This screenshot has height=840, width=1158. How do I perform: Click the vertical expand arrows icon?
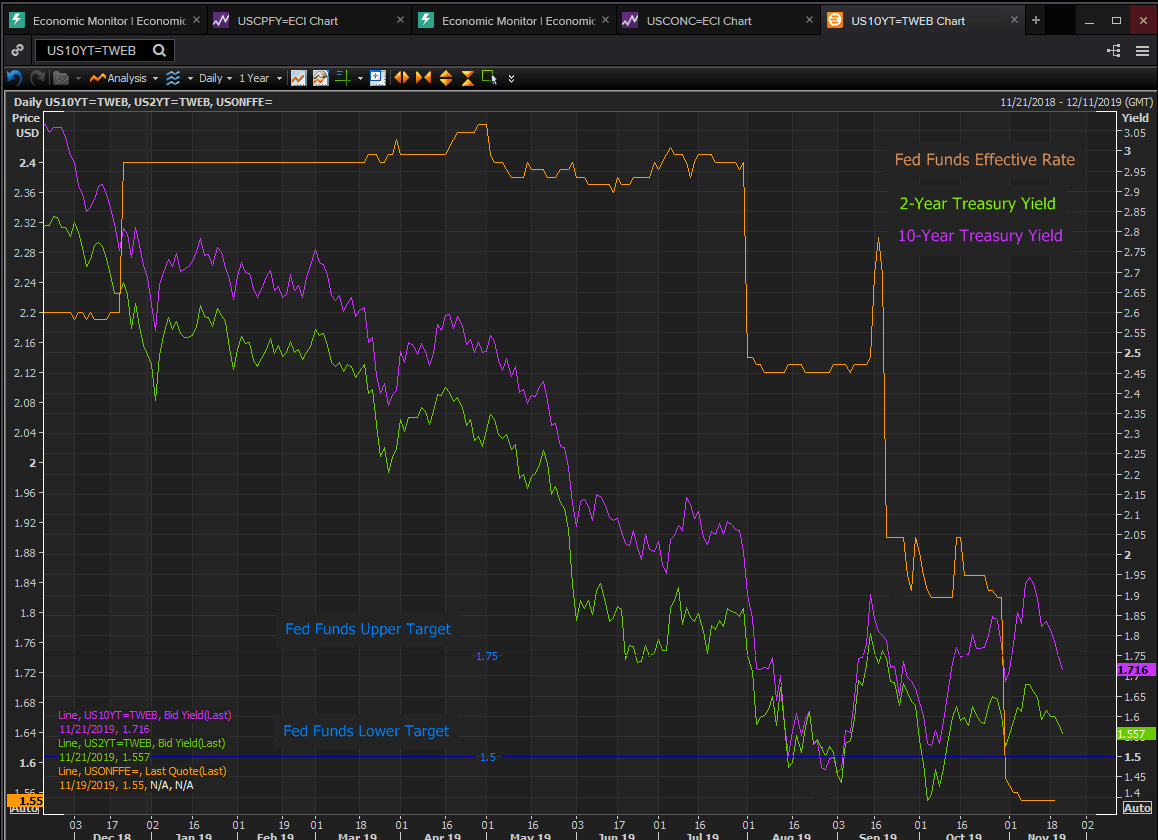445,78
